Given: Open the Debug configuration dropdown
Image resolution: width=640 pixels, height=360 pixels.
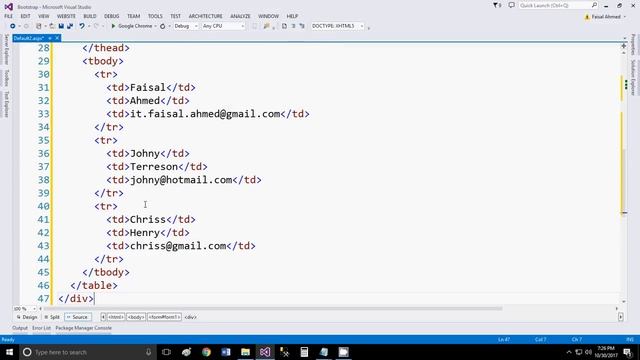Looking at the screenshot, I should coord(186,26).
